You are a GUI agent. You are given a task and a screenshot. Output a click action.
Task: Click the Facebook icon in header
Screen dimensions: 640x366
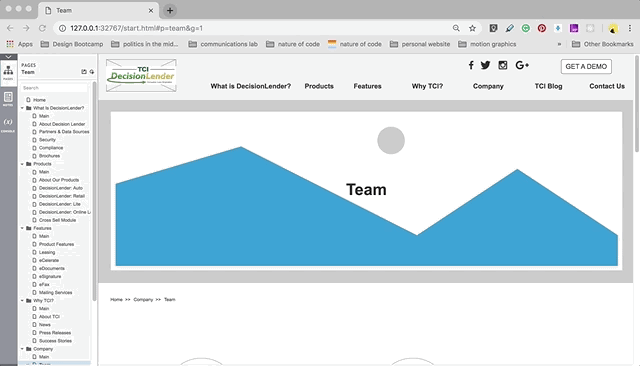(x=471, y=65)
